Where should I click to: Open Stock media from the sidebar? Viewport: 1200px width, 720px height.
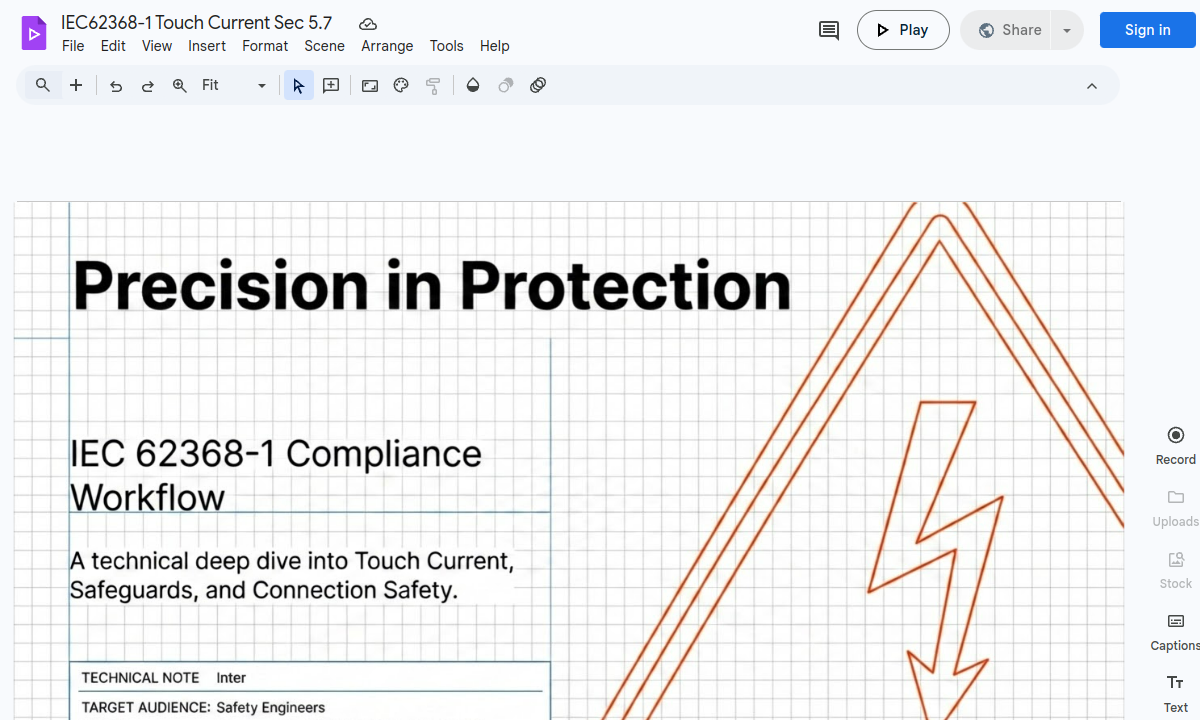tap(1174, 568)
